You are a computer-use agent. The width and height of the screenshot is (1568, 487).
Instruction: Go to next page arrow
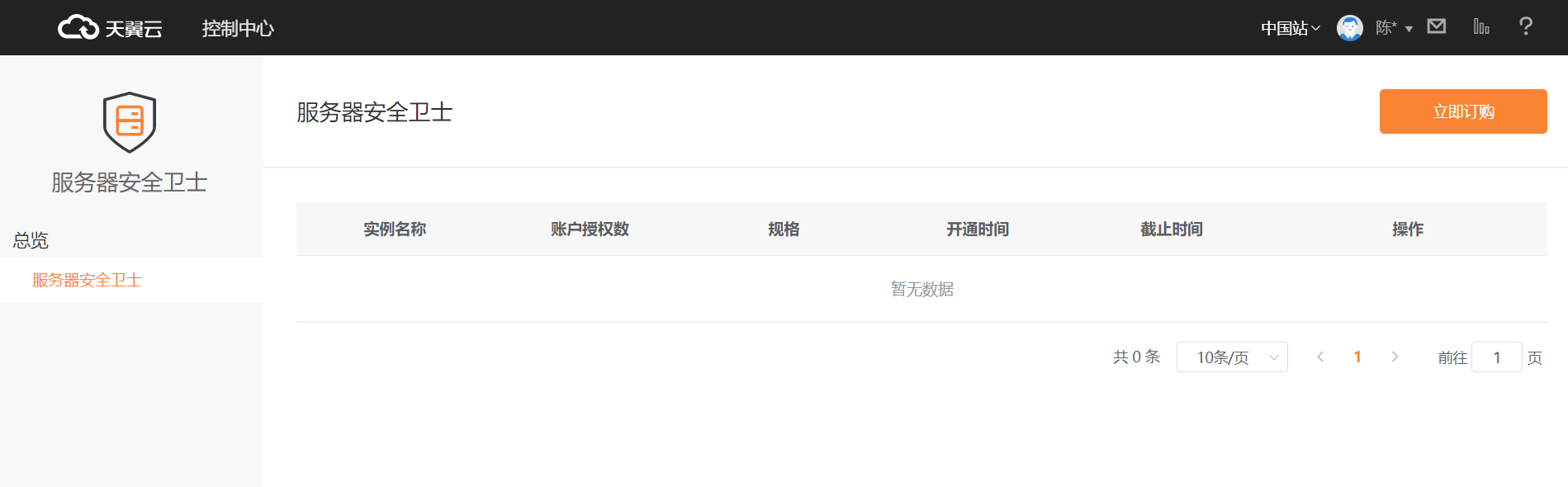(1395, 357)
